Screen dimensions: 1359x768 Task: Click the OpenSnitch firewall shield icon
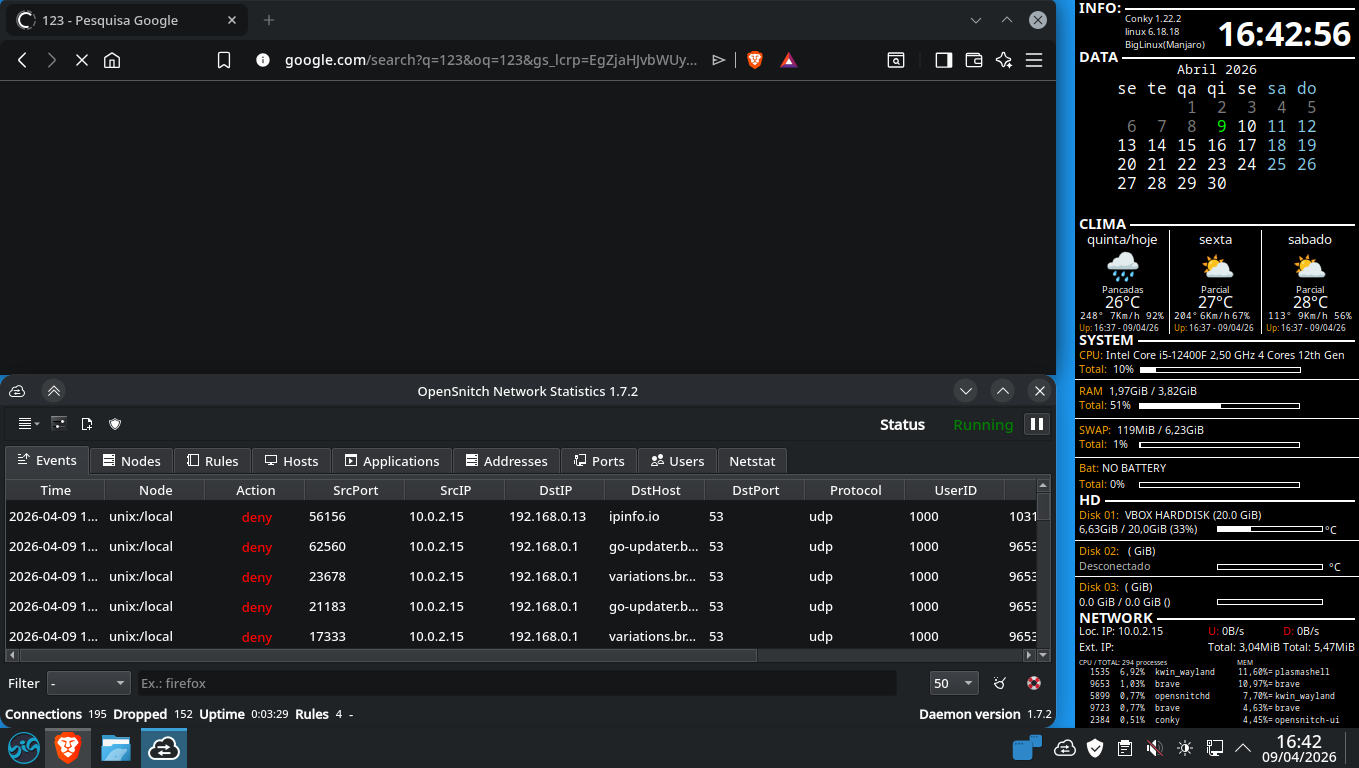[115, 424]
